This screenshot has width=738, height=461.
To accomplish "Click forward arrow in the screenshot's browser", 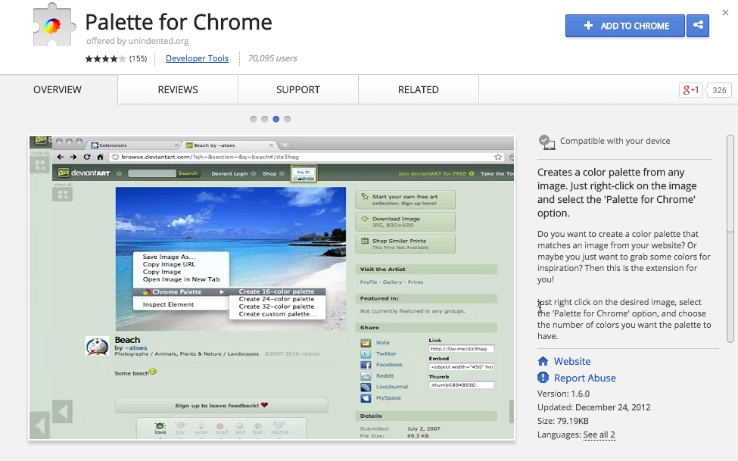I will (x=73, y=157).
